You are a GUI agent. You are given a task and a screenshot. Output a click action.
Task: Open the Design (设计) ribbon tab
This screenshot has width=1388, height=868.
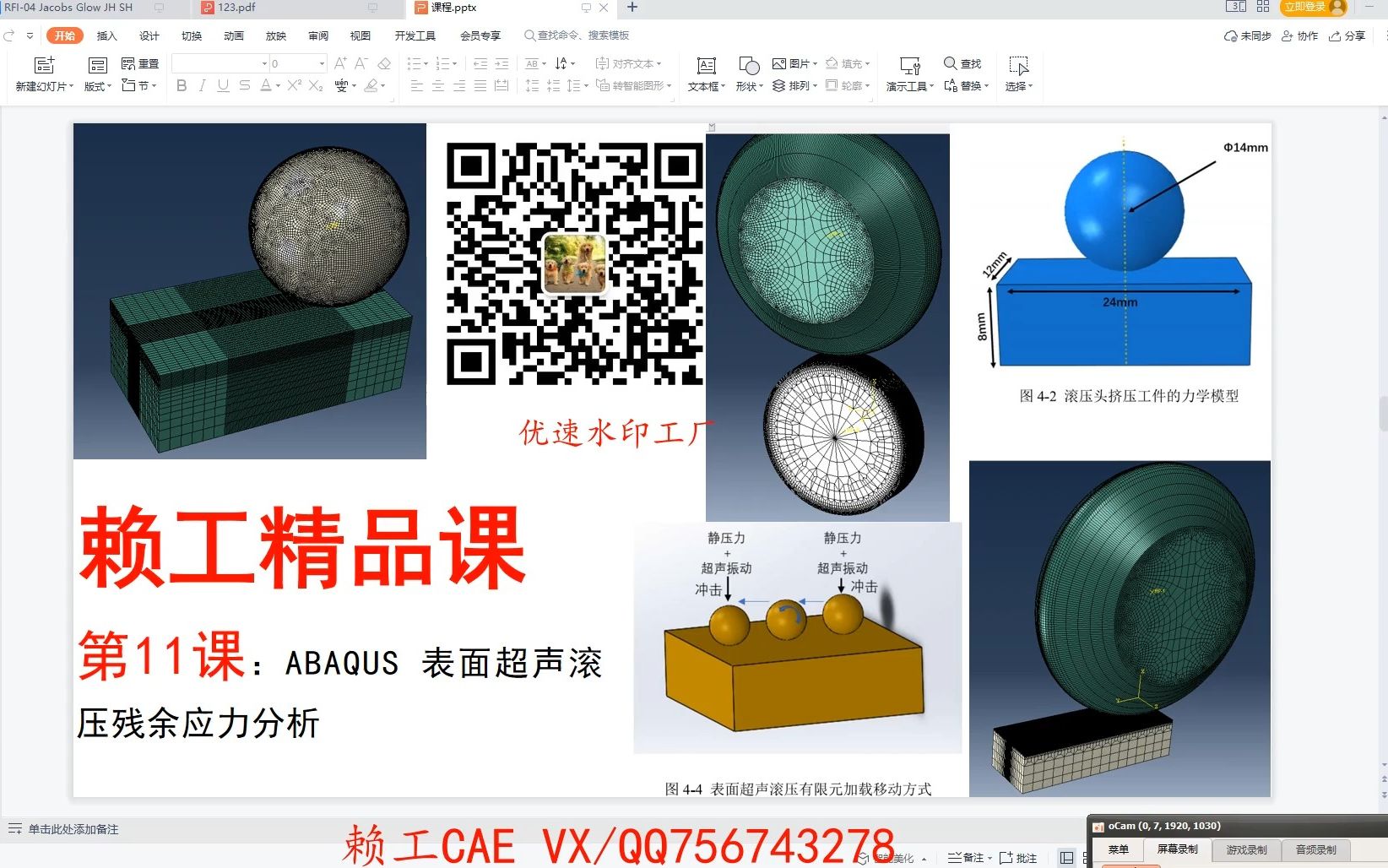pyautogui.click(x=149, y=35)
